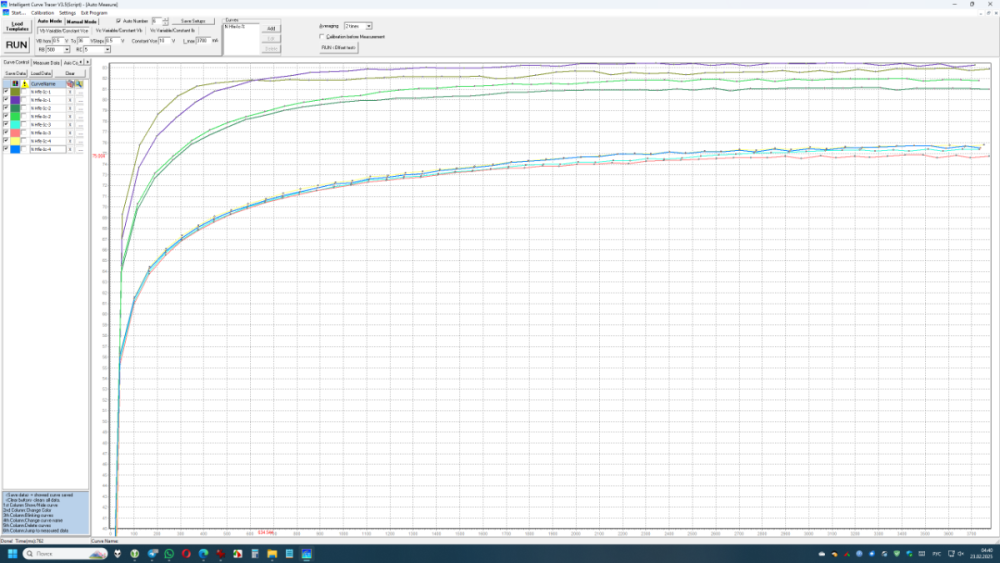Click the delete-curves column header icon
The image size is (1000, 563).
71,84
